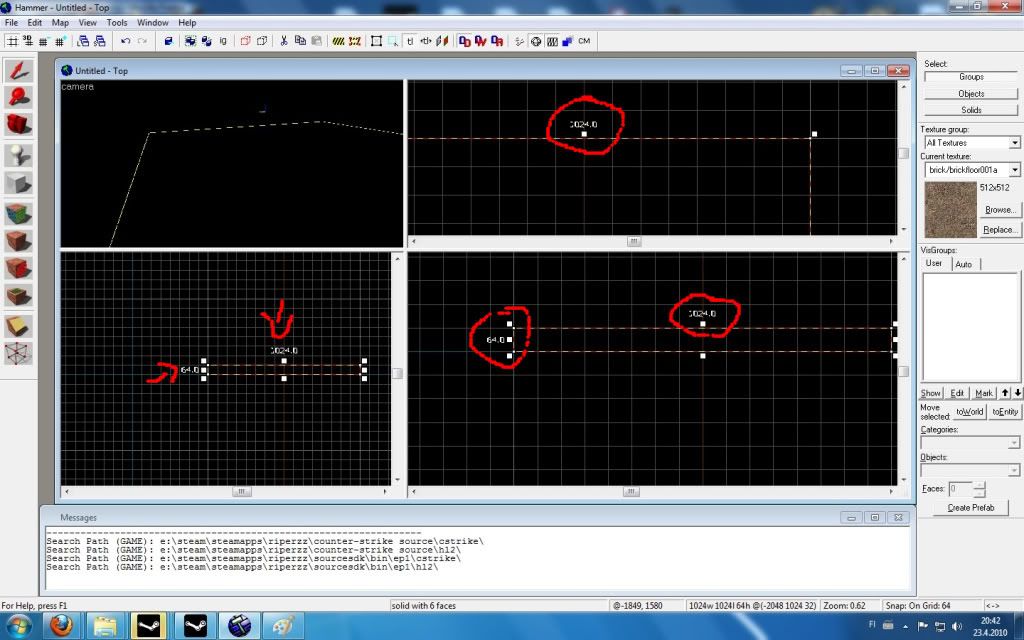
Task: Select the Camera tool
Action: (x=18, y=124)
